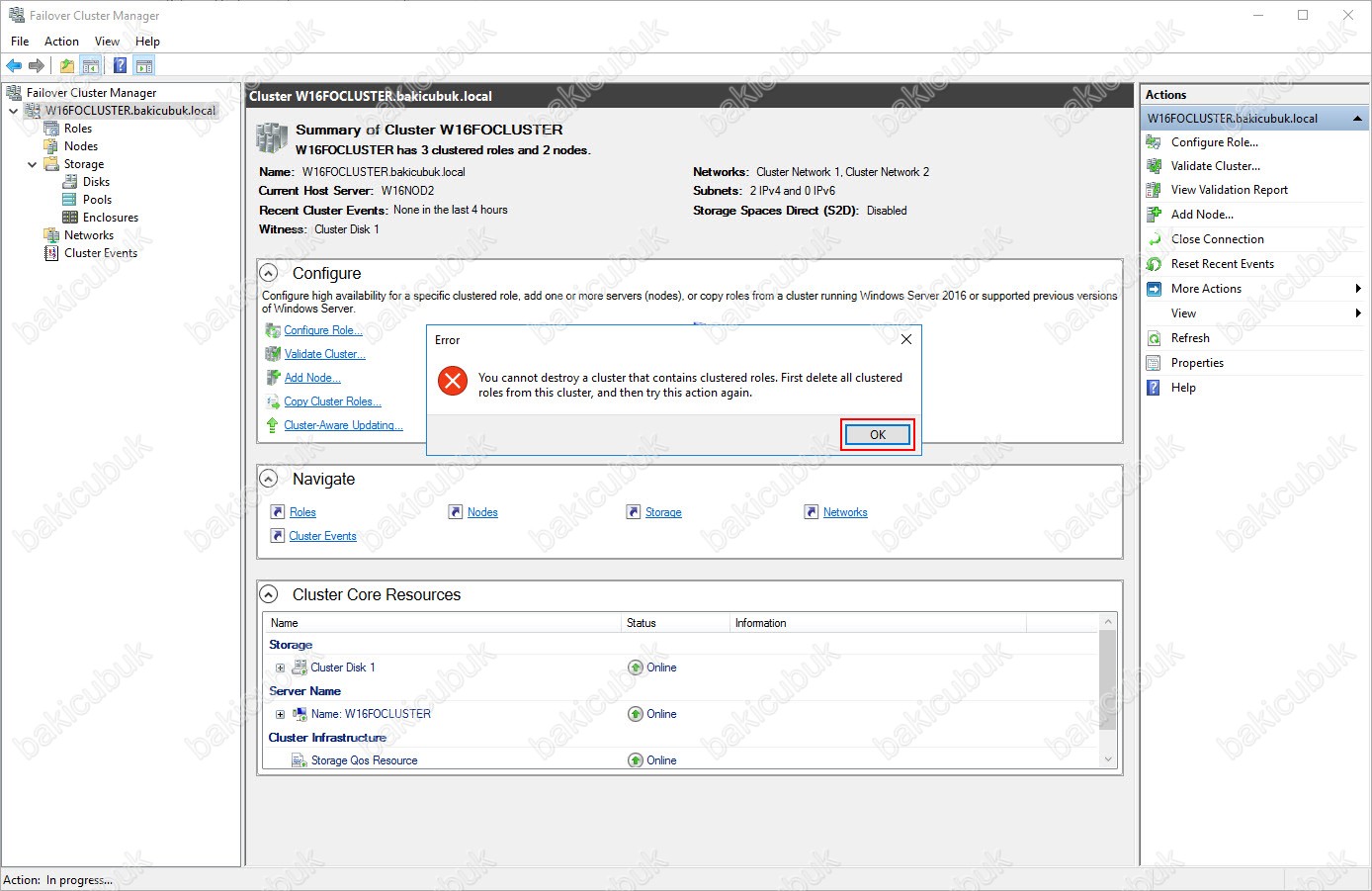Click the Cluster-Aware Updating green arrow icon
This screenshot has height=891, width=1372.
pyautogui.click(x=273, y=425)
